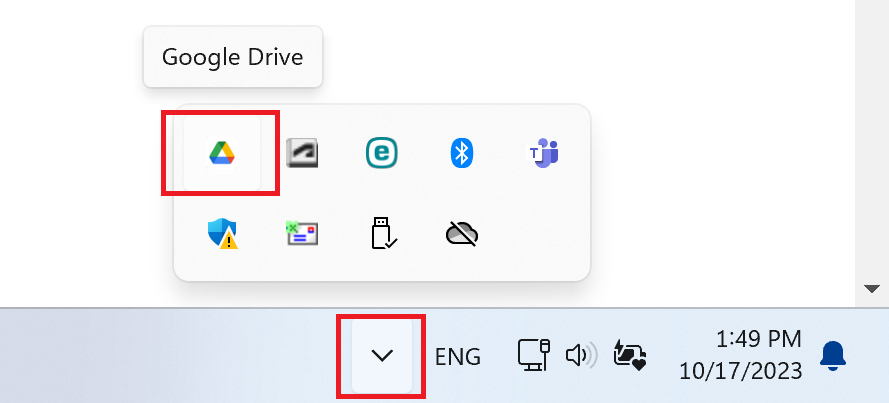Click the envelope card tray icon
Screen dimensions: 889x403
pos(302,234)
